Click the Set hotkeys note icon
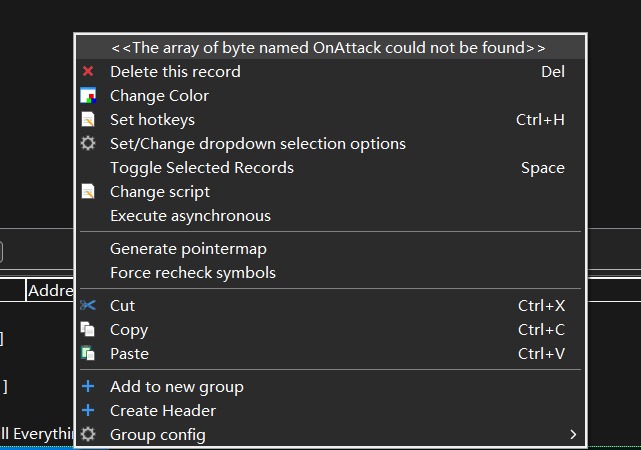The width and height of the screenshot is (641, 450). tap(88, 120)
